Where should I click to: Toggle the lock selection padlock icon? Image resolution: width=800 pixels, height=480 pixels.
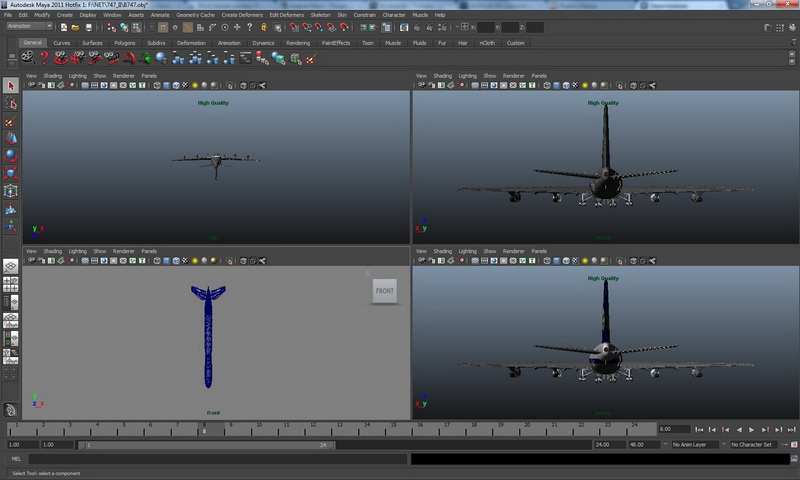pos(263,27)
